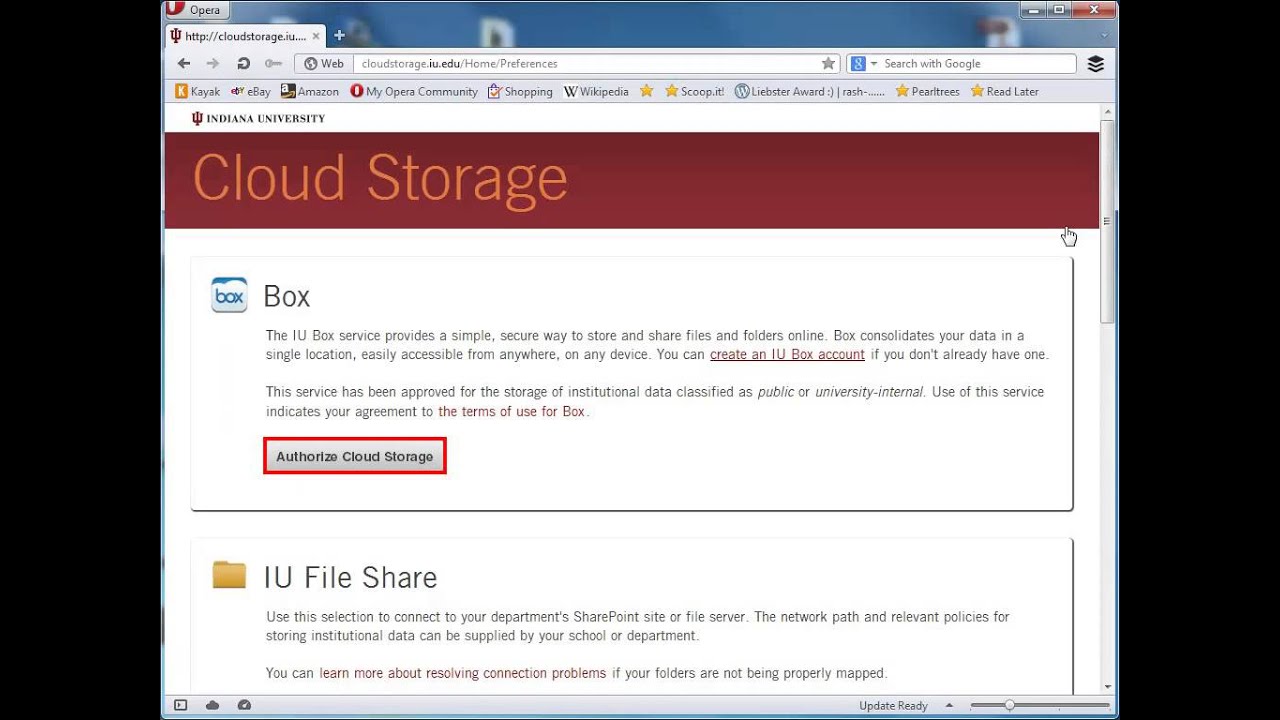Open learn more about resolving connection problems
The image size is (1280, 720).
[x=463, y=673]
